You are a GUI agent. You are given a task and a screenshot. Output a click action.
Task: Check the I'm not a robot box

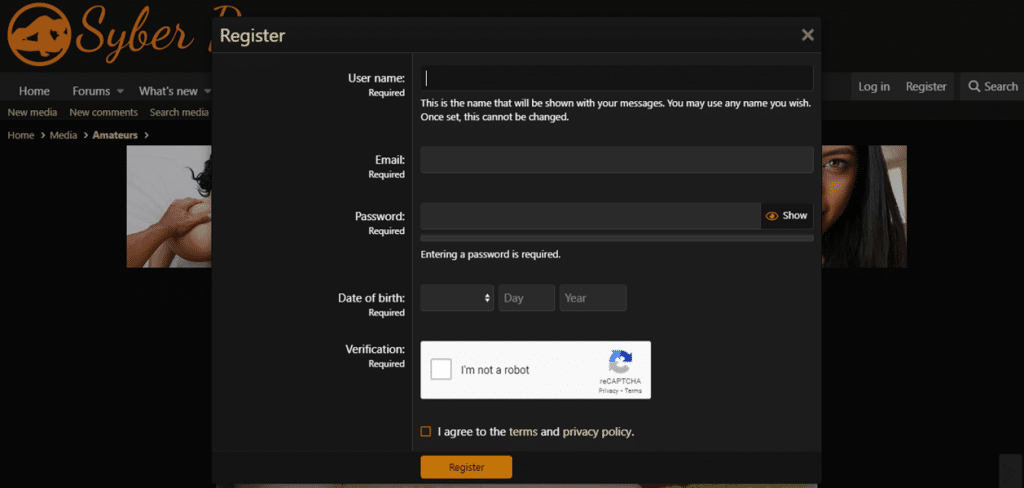pos(441,370)
